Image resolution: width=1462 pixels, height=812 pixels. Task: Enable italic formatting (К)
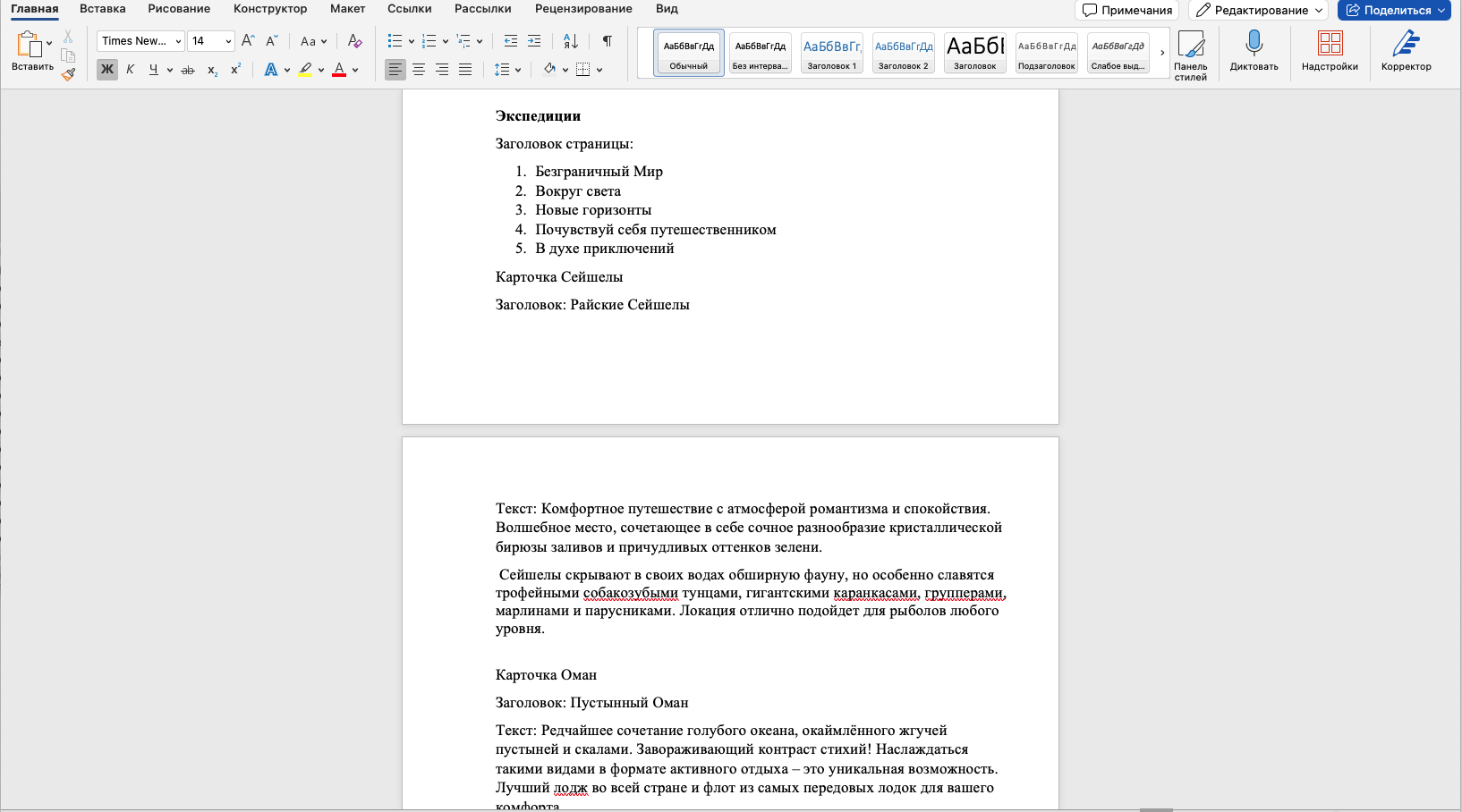pos(129,70)
